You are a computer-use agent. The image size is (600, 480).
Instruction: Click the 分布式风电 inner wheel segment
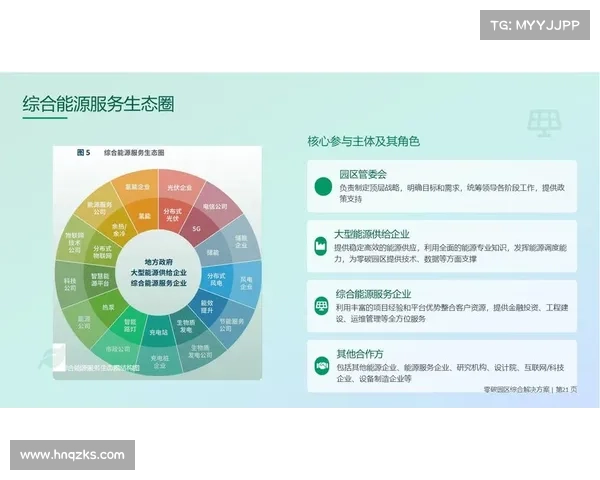point(216,279)
